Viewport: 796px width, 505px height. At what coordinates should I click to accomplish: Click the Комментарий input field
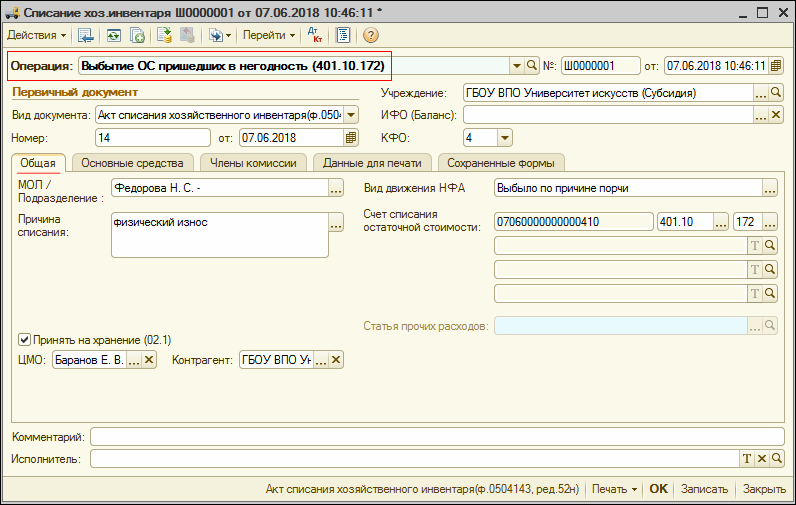(x=437, y=436)
